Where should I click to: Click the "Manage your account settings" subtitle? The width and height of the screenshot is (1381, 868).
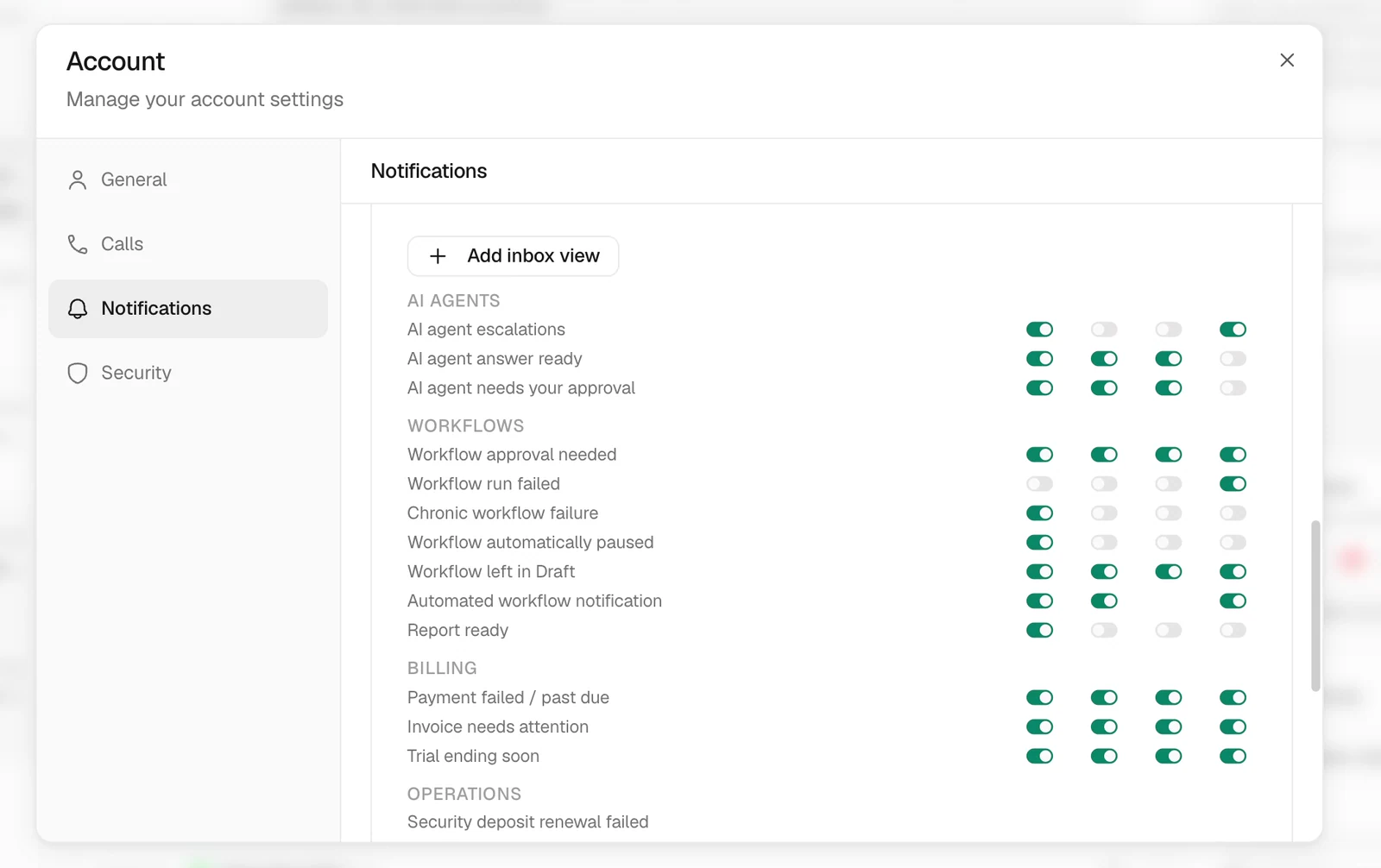point(205,99)
